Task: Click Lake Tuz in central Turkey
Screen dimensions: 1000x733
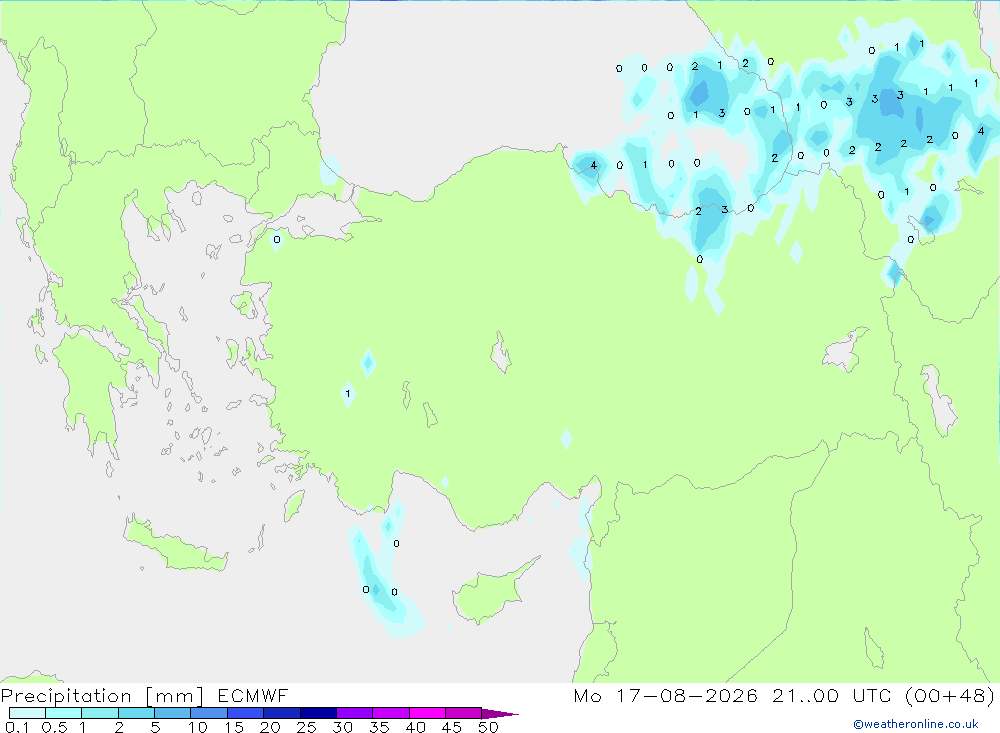Action: click(x=501, y=353)
